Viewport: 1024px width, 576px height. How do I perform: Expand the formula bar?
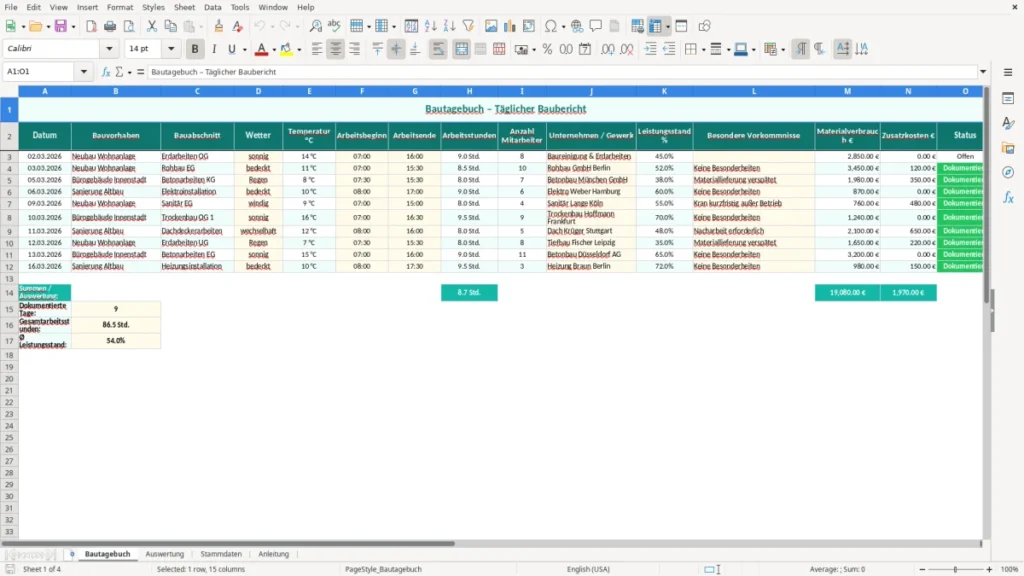point(983,72)
